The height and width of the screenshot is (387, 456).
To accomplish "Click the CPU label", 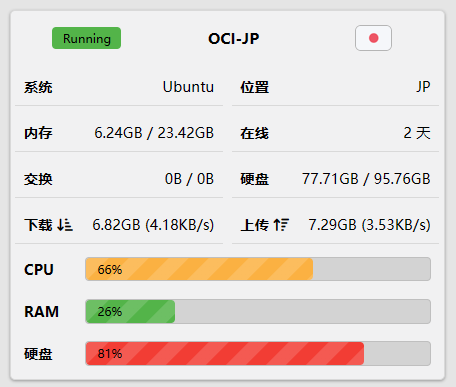I will tap(39, 269).
